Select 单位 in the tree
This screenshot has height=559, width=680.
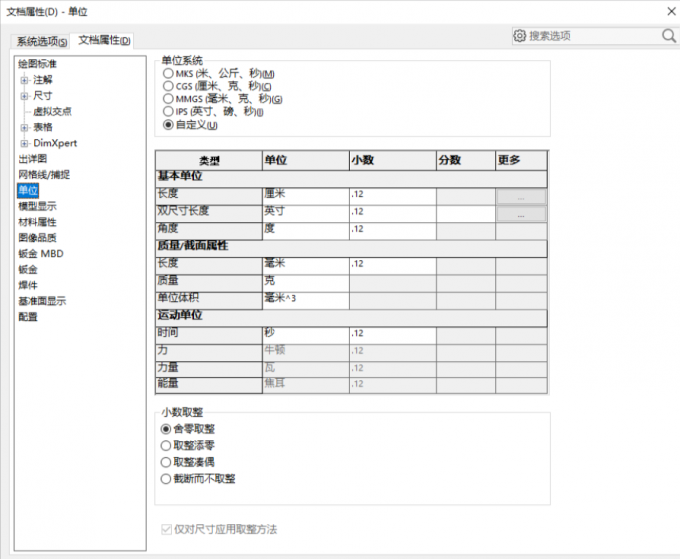pos(28,190)
